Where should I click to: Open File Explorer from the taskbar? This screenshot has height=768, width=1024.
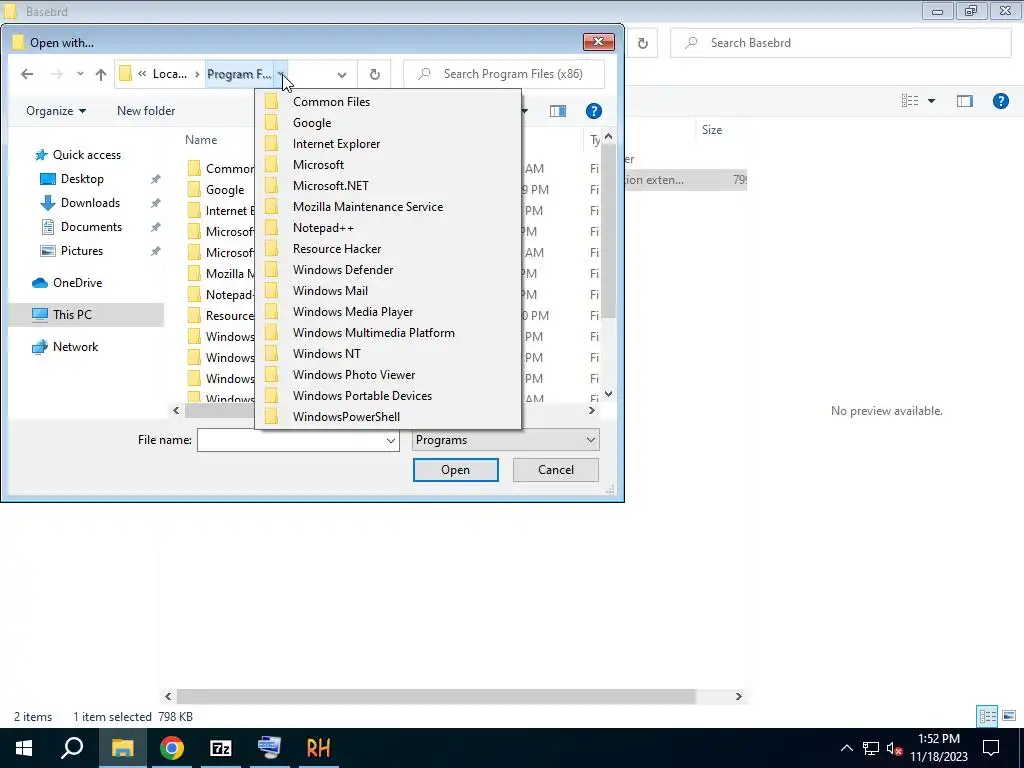pos(122,748)
